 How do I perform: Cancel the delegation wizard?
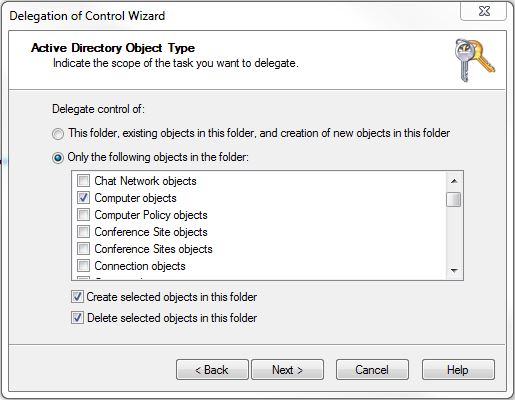point(372,370)
